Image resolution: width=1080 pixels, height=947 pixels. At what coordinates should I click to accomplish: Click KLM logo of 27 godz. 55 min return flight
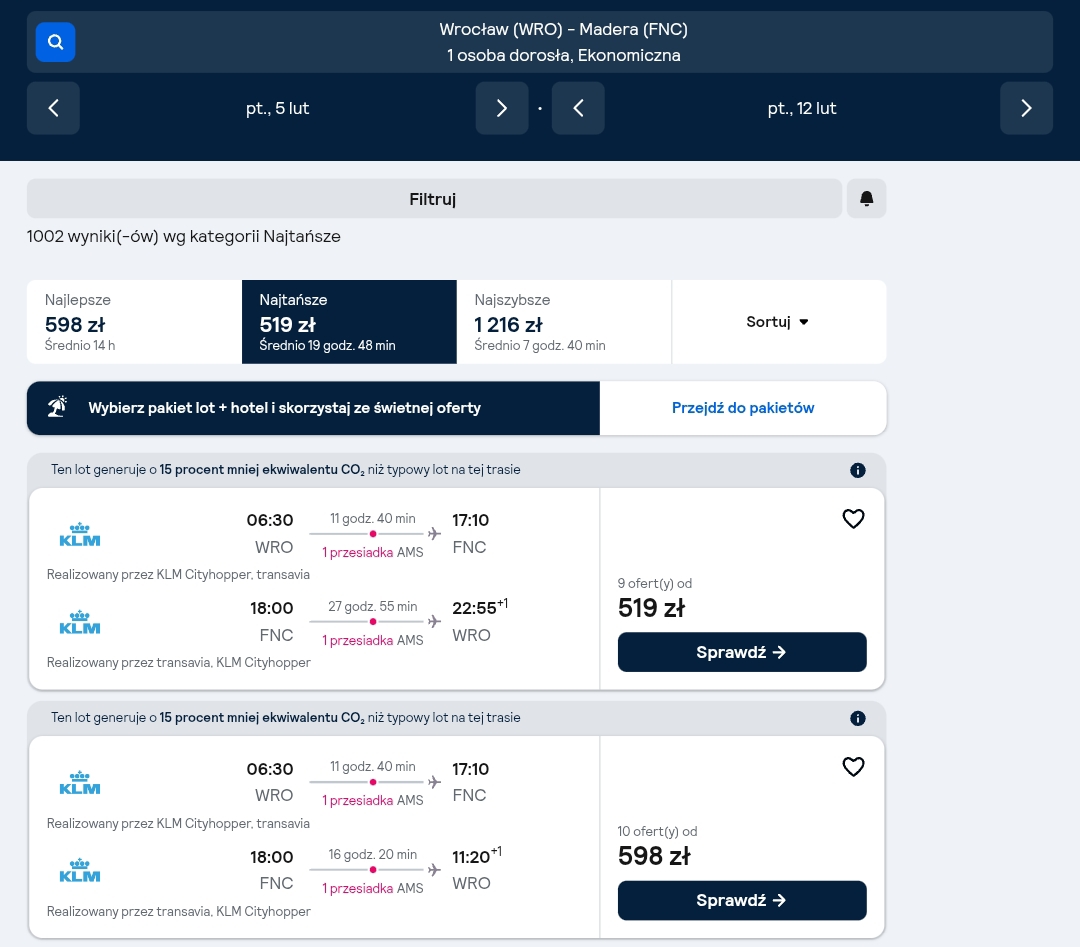pos(80,622)
